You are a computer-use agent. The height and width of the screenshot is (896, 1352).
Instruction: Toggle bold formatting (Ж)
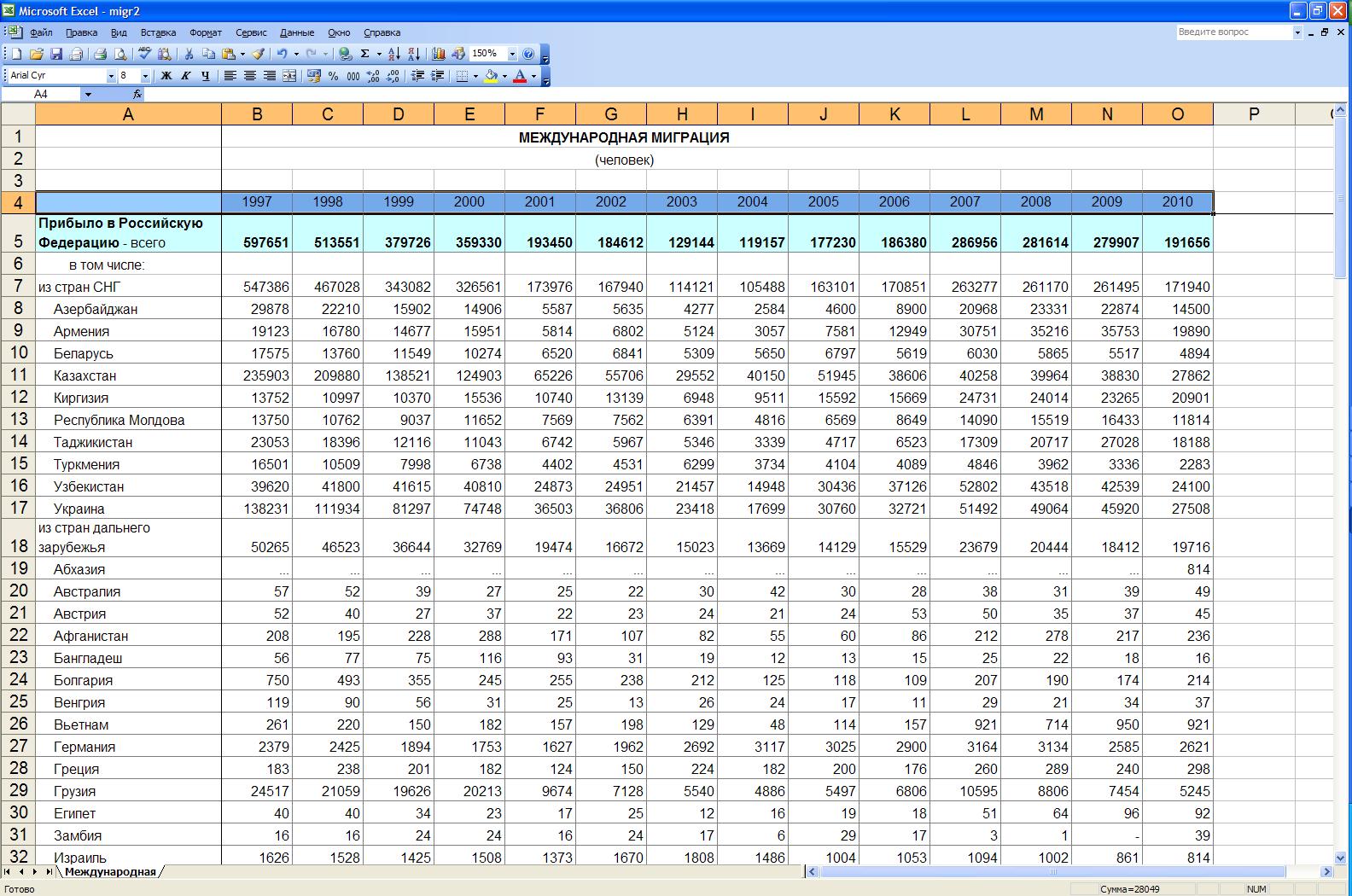click(x=166, y=76)
